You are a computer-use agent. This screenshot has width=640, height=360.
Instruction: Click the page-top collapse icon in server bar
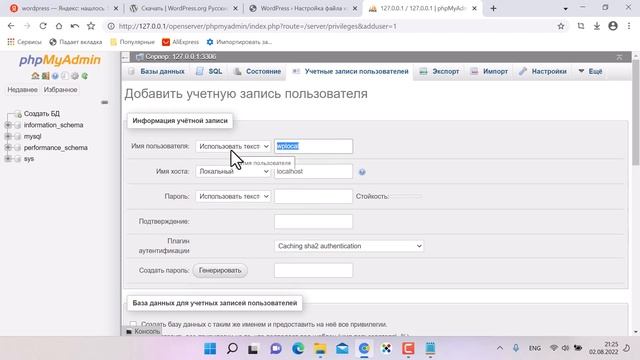(x=619, y=57)
